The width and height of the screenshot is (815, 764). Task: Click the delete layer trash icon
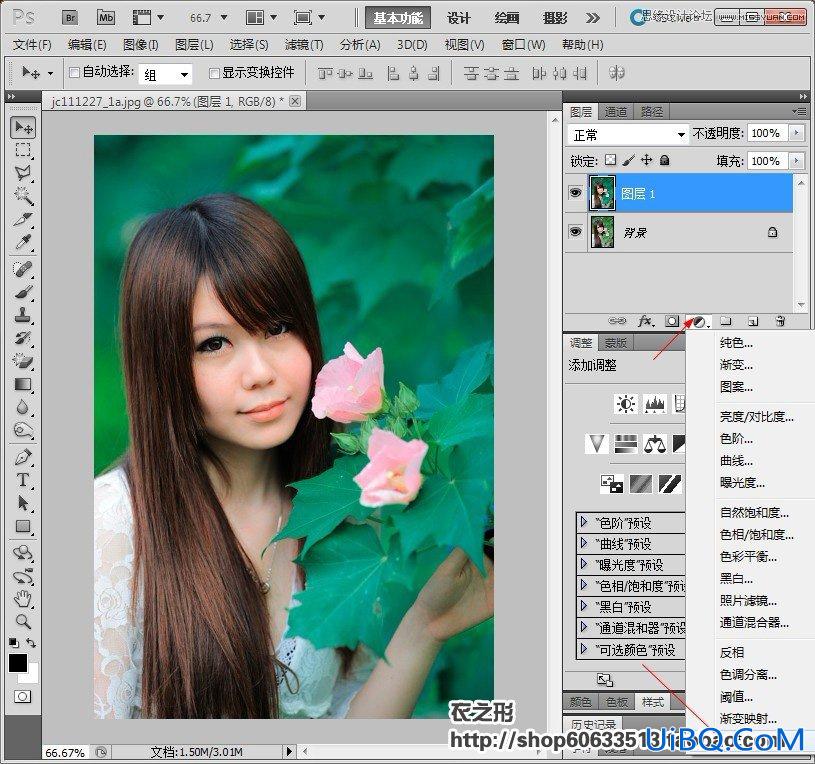point(780,321)
